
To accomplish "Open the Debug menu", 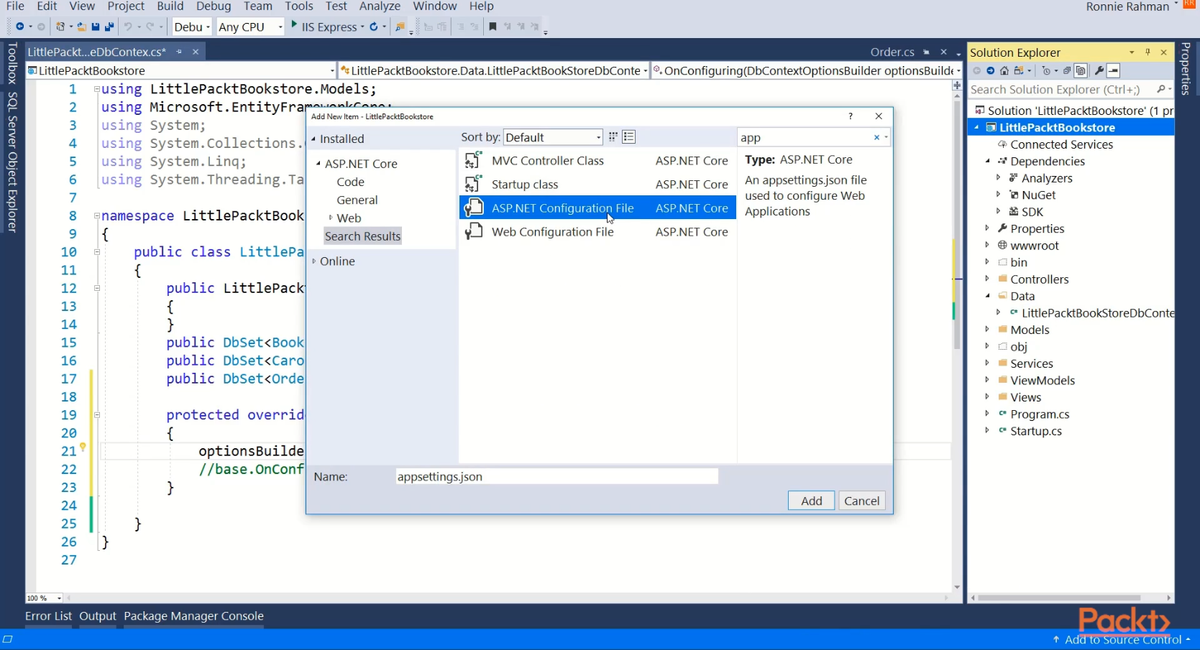I will coord(214,6).
